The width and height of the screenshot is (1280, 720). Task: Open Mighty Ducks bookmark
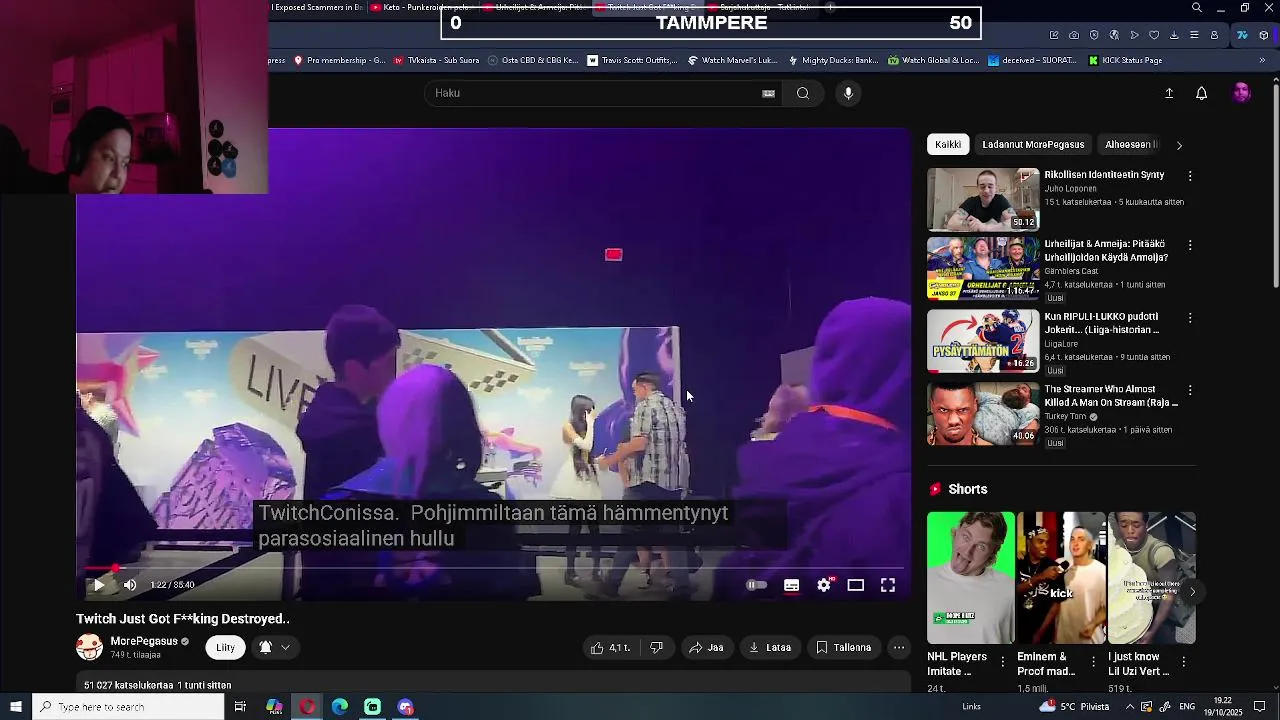pos(833,60)
